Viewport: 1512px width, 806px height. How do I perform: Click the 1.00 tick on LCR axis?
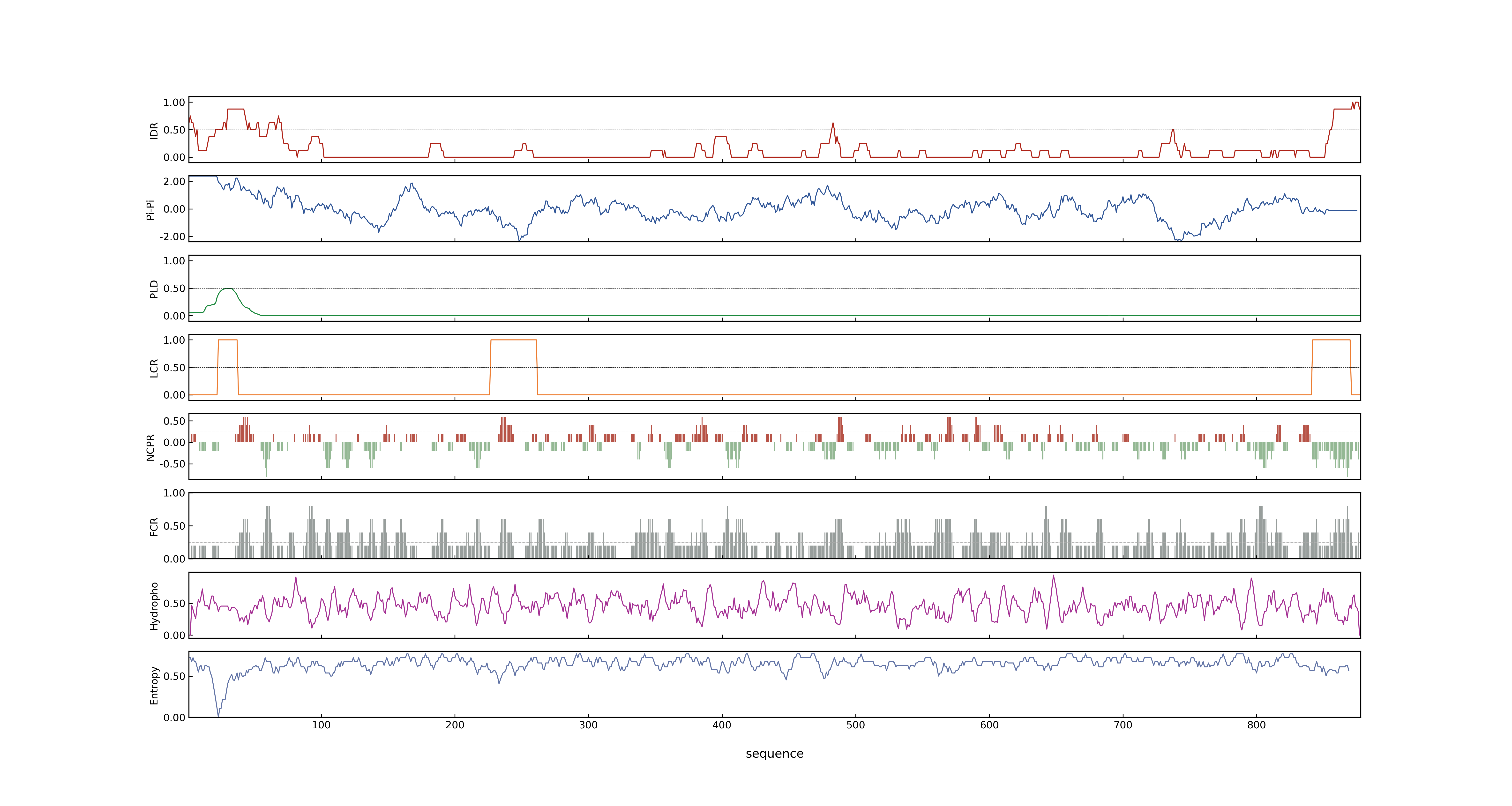[x=174, y=340]
